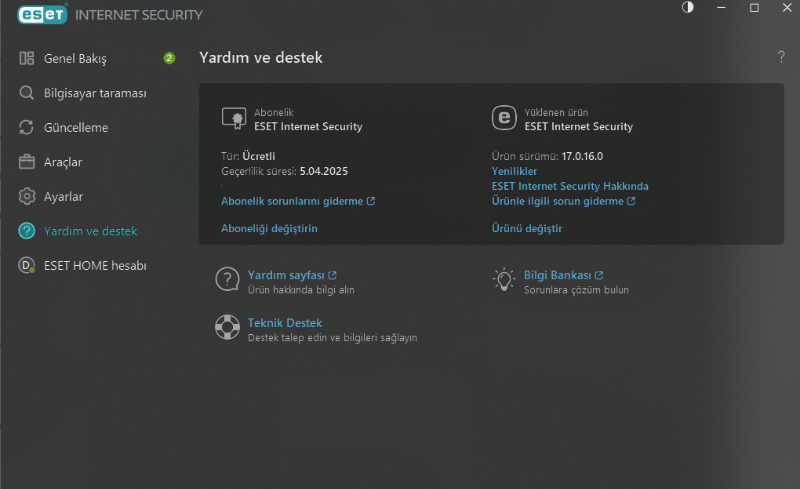
Task: Open the Teknik Destek link
Action: [x=284, y=323]
